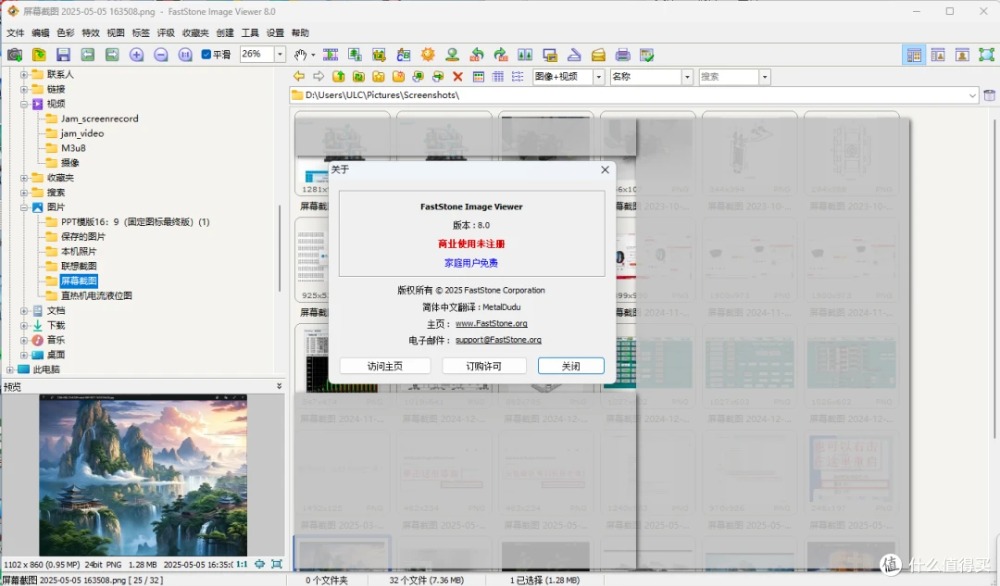Click the red X delete icon
The height and width of the screenshot is (586, 1000).
click(x=458, y=77)
